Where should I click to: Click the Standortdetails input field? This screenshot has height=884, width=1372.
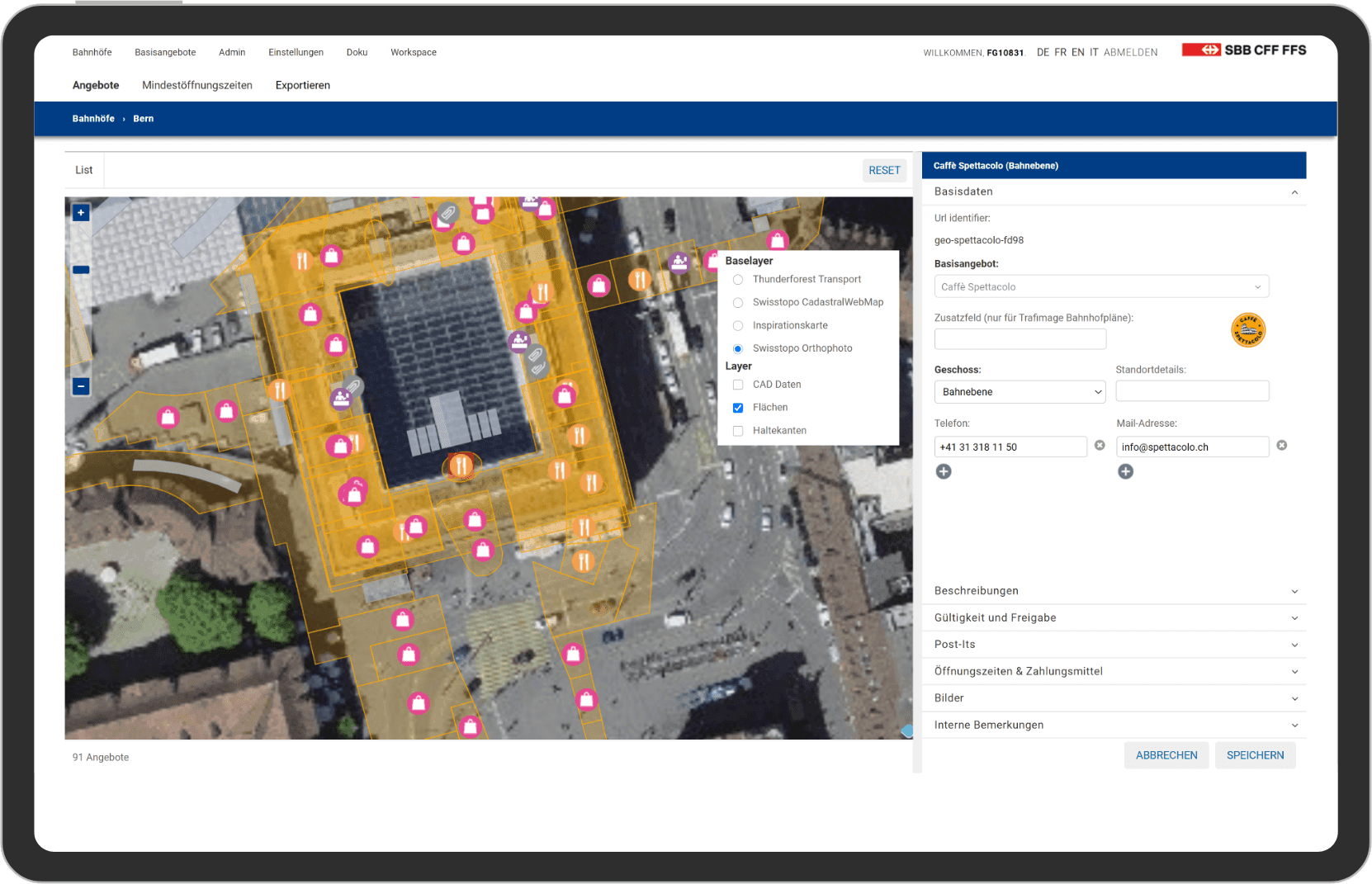1192,391
